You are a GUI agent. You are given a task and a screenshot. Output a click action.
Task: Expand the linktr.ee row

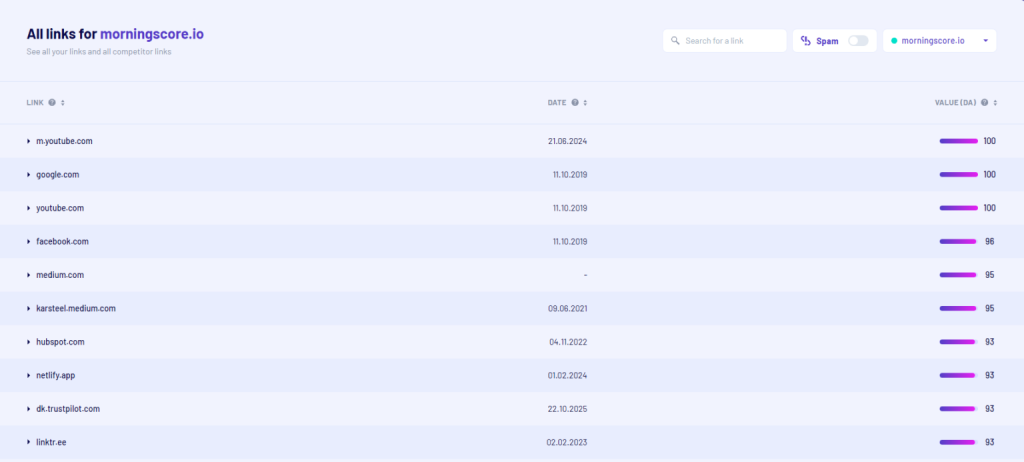tap(29, 442)
